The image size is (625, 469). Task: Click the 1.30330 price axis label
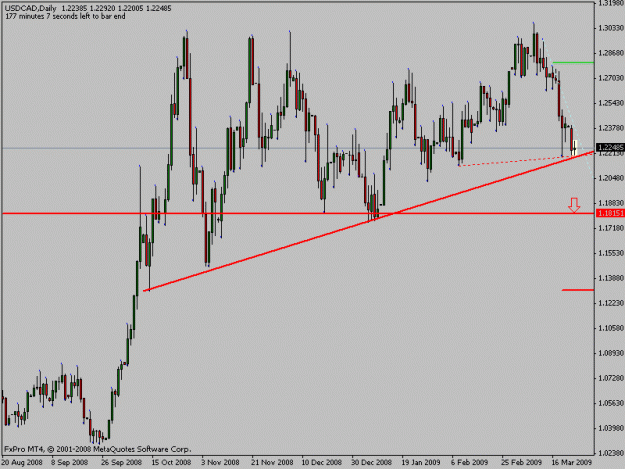tap(611, 28)
